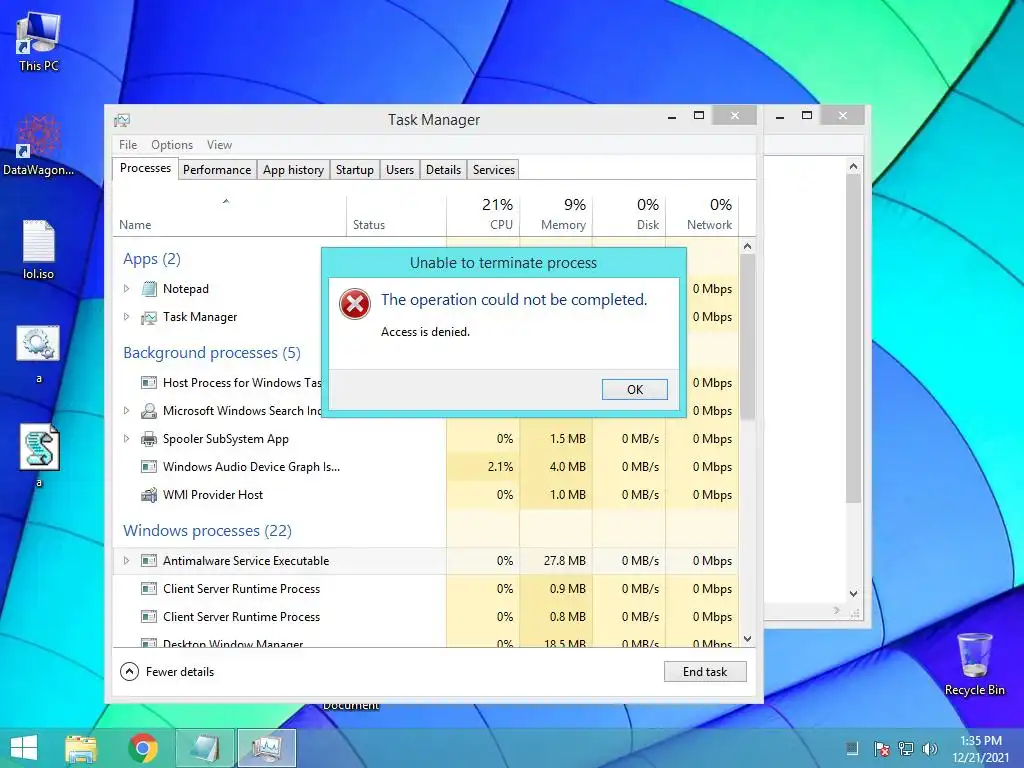Switch to the Startup tab

coord(355,170)
